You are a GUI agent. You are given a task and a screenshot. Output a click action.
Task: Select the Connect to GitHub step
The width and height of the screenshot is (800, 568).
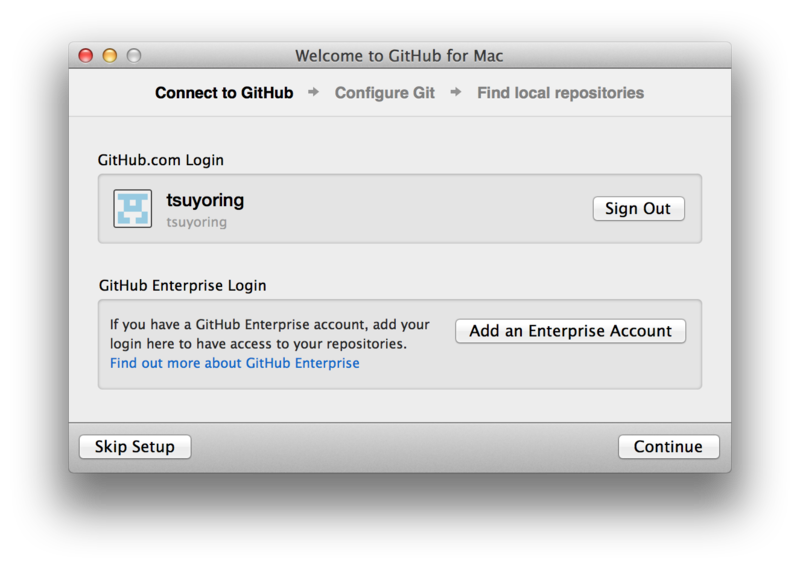224,93
